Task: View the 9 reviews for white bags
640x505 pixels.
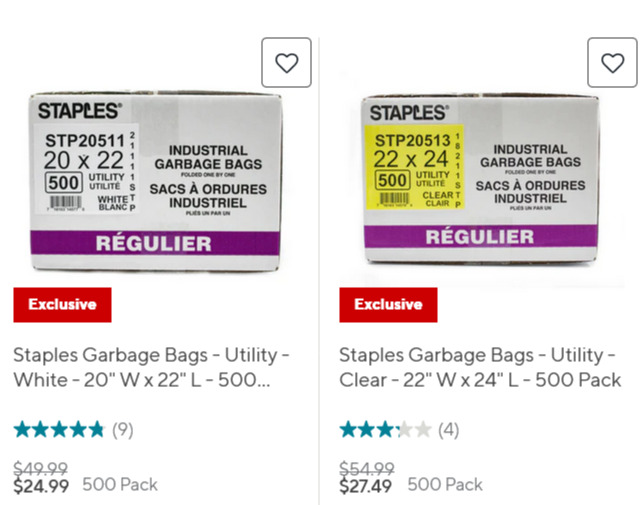Action: (122, 430)
